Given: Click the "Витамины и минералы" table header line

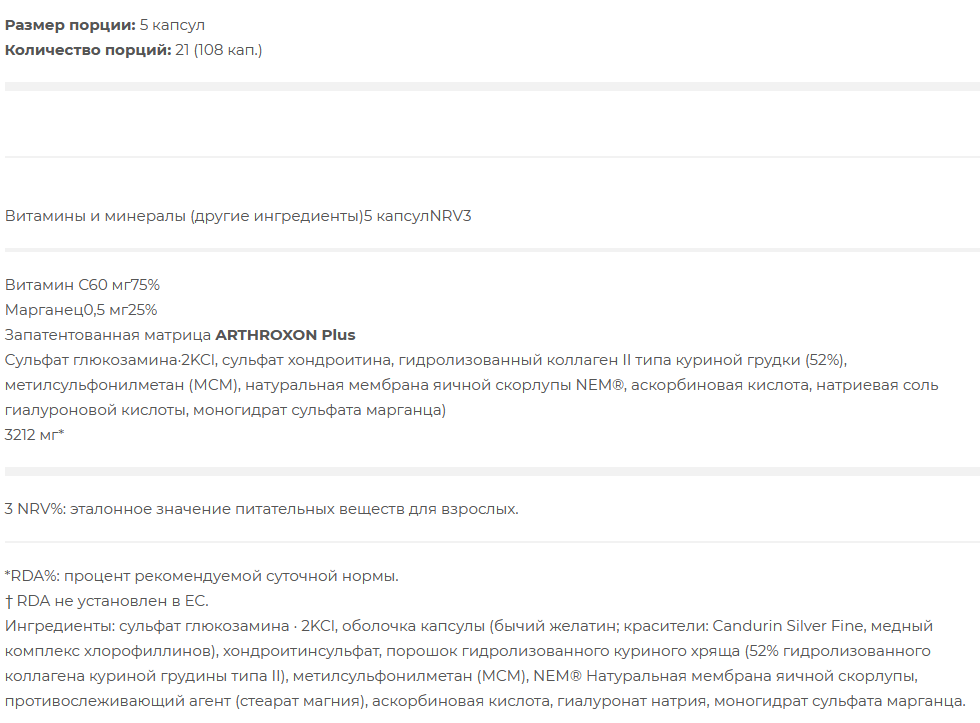Looking at the screenshot, I should point(238,216).
